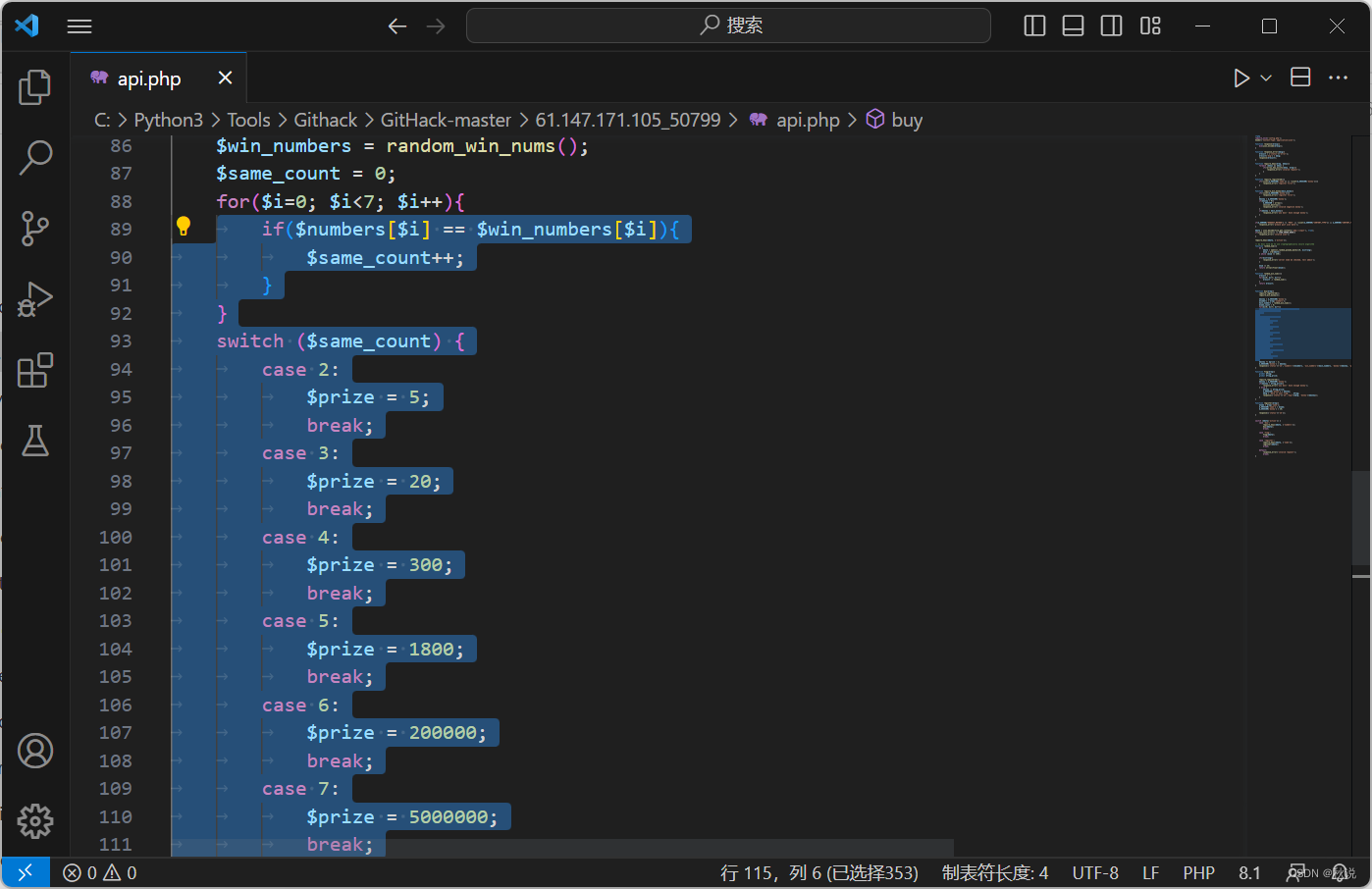Close the api.php tab
Viewport: 1372px width, 889px height.
pos(225,78)
